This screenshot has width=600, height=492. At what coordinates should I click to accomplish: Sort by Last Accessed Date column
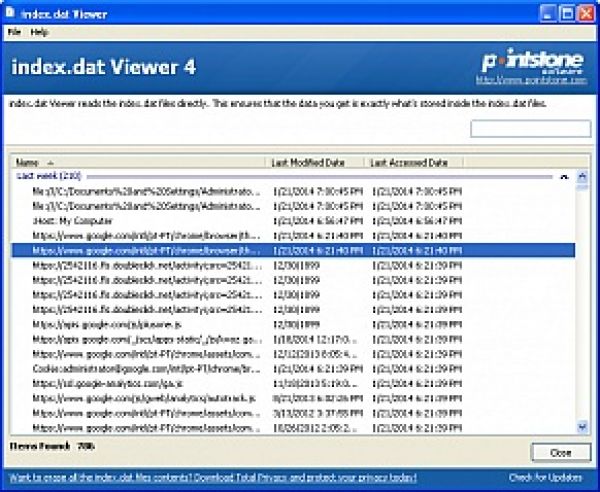[413, 163]
